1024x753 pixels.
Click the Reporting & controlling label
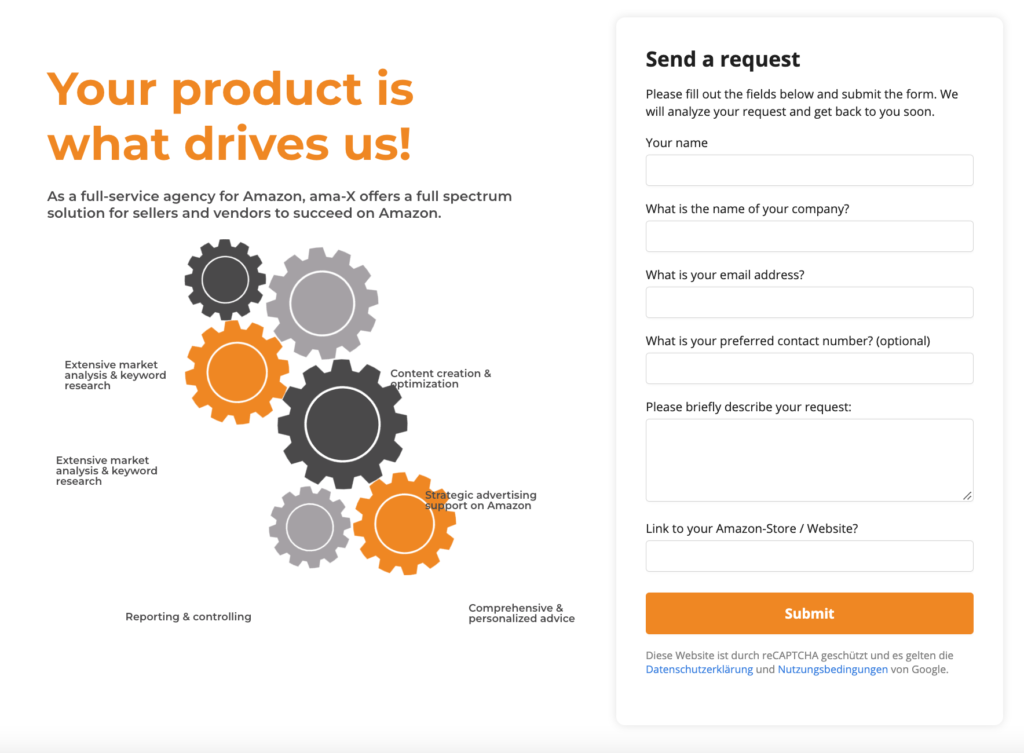pos(188,617)
